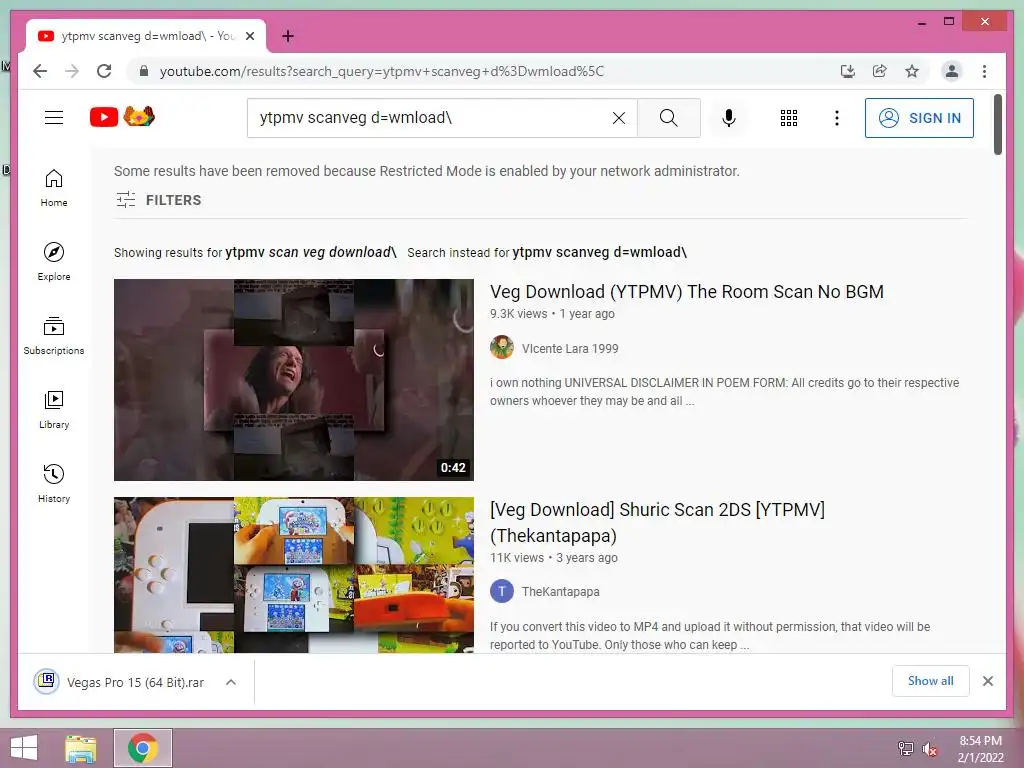Click Show all downloads
The width and height of the screenshot is (1024, 768).
(930, 680)
